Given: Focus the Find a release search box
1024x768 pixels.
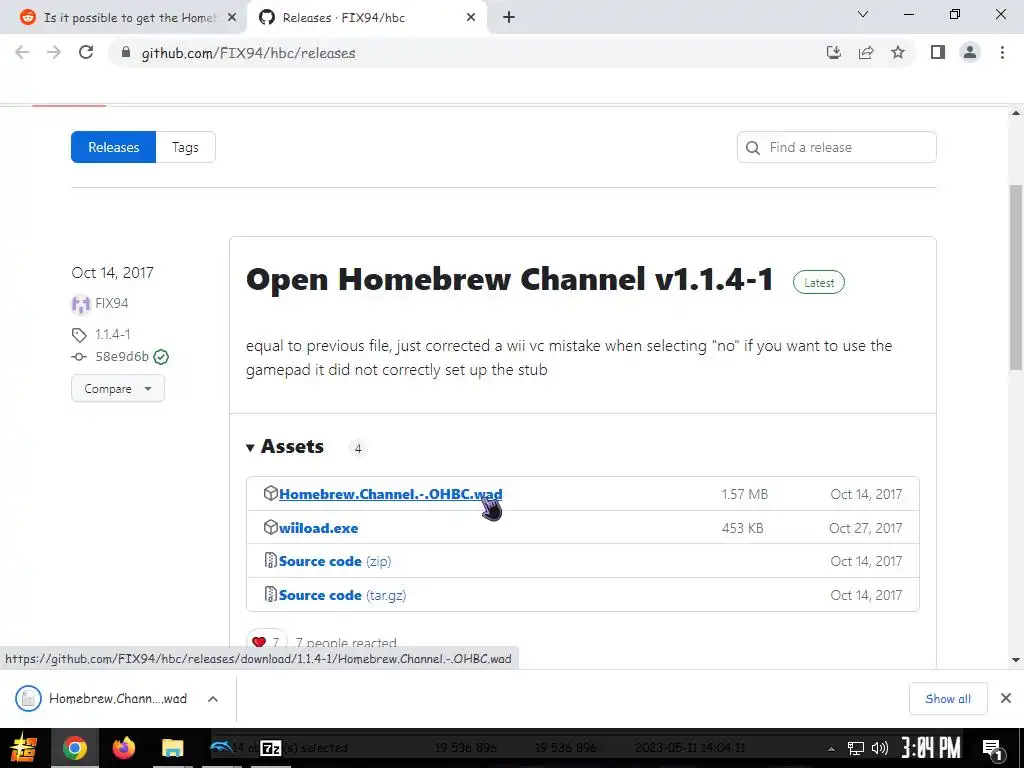Looking at the screenshot, I should coord(837,147).
